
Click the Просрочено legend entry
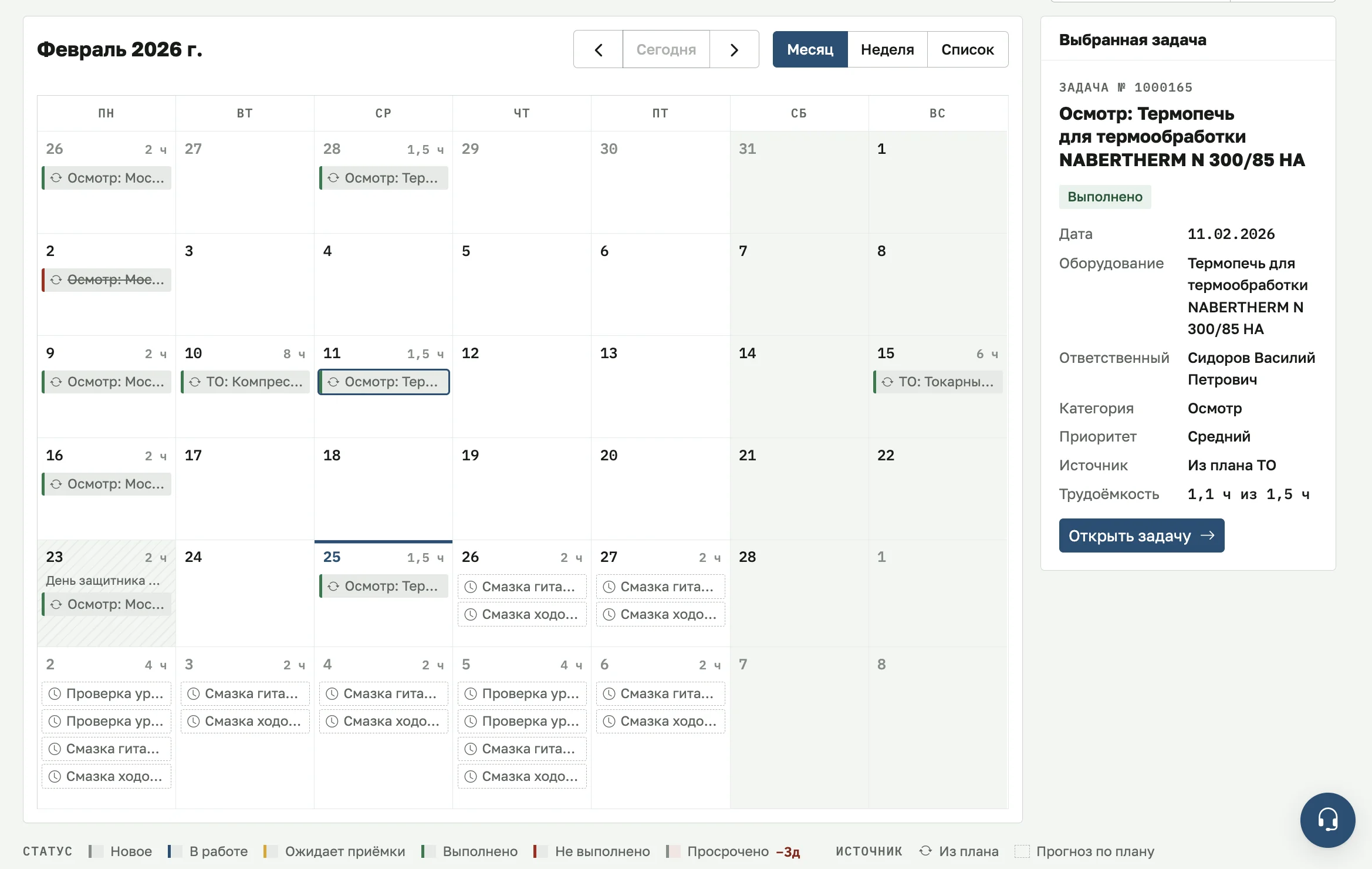(x=734, y=851)
